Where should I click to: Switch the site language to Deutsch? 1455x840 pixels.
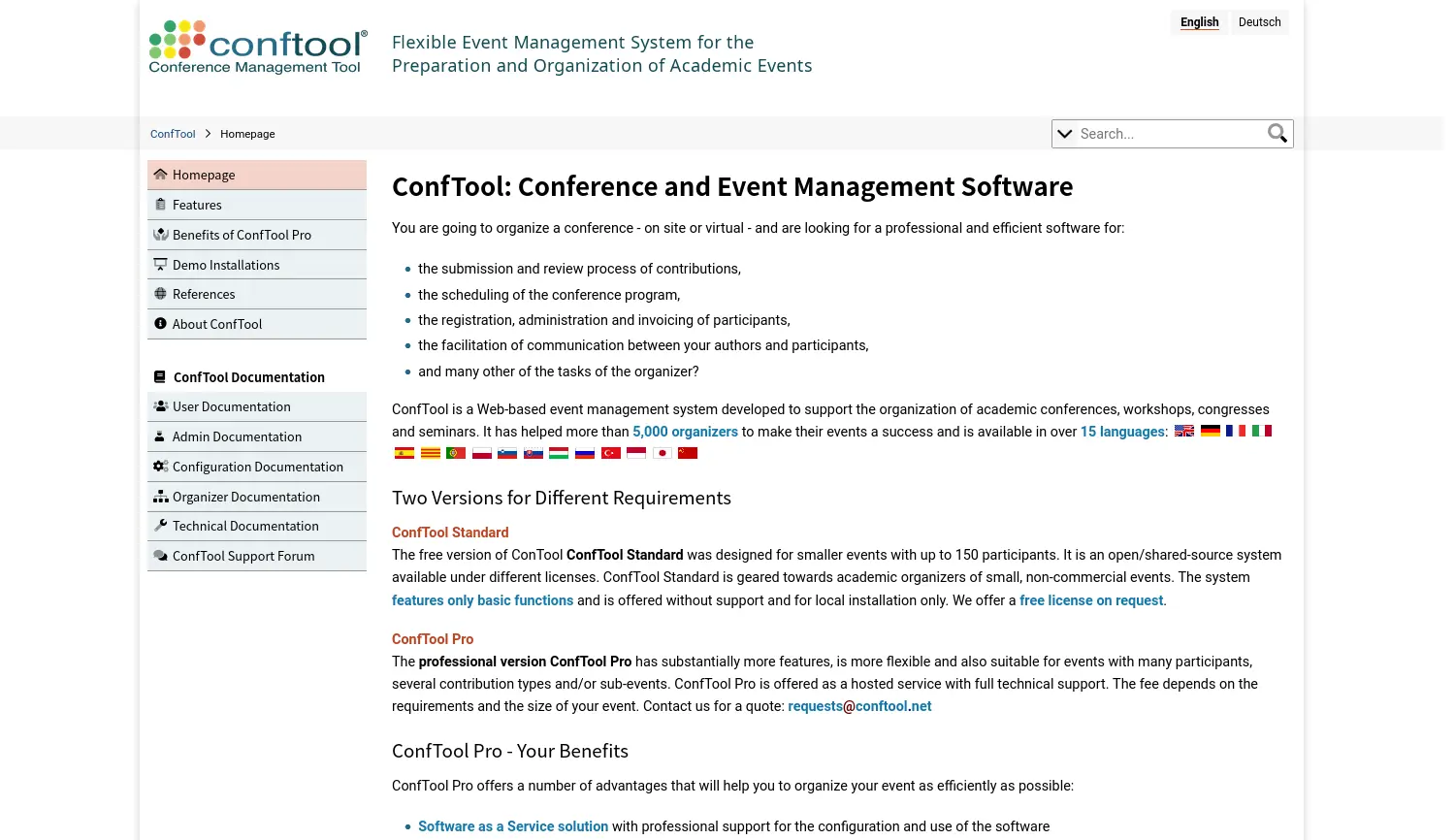[1259, 21]
